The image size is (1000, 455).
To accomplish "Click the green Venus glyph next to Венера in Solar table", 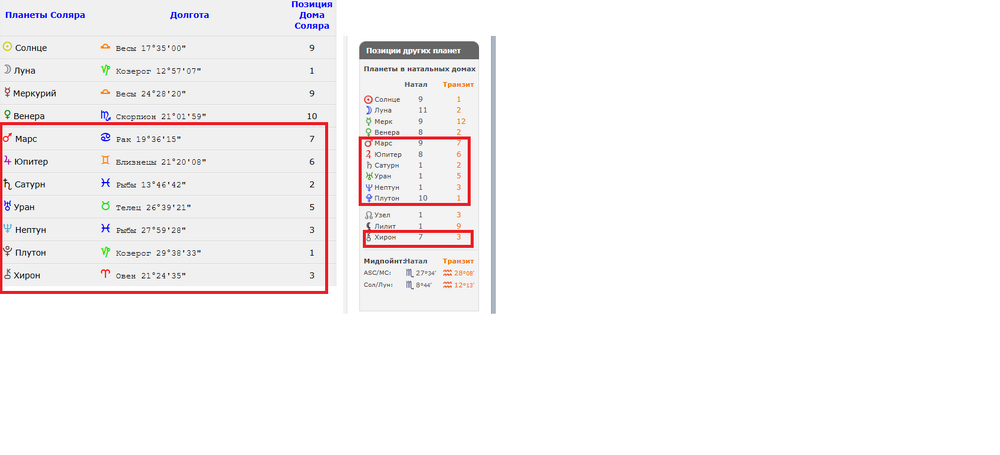I will [x=7, y=116].
